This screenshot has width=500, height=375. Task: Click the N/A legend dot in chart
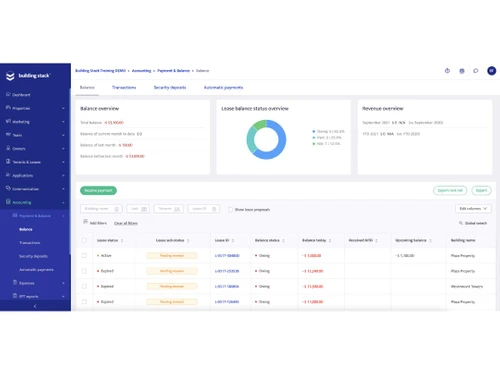(314, 144)
